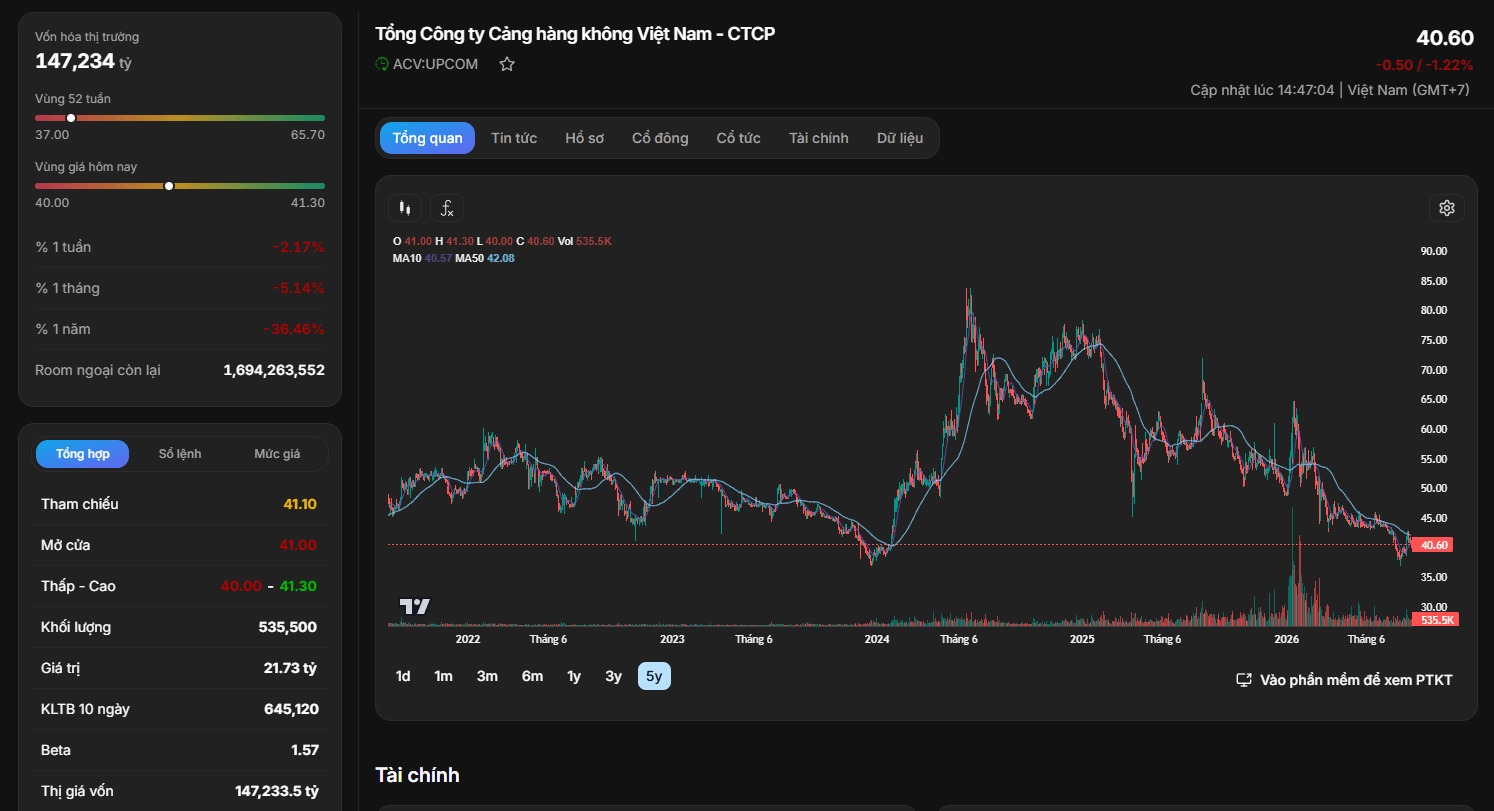Open the Tin tức tab
The image size is (1494, 811).
click(x=514, y=138)
